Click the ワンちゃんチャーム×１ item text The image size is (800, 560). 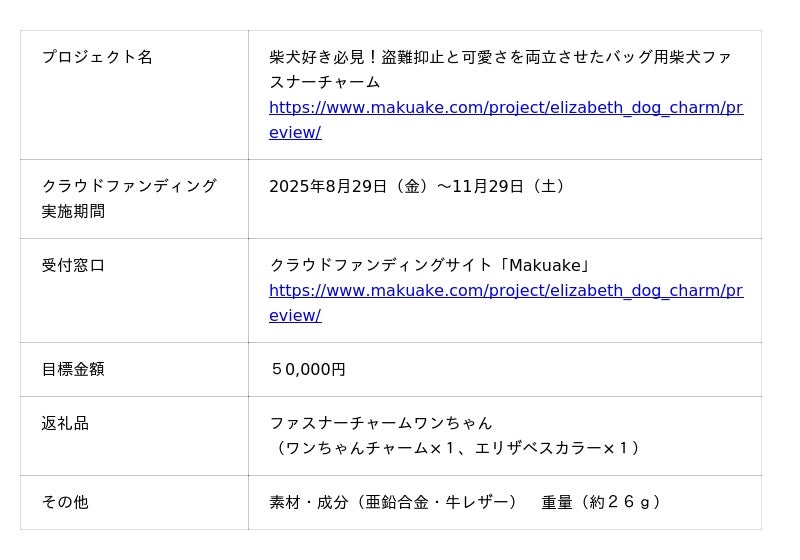365,448
